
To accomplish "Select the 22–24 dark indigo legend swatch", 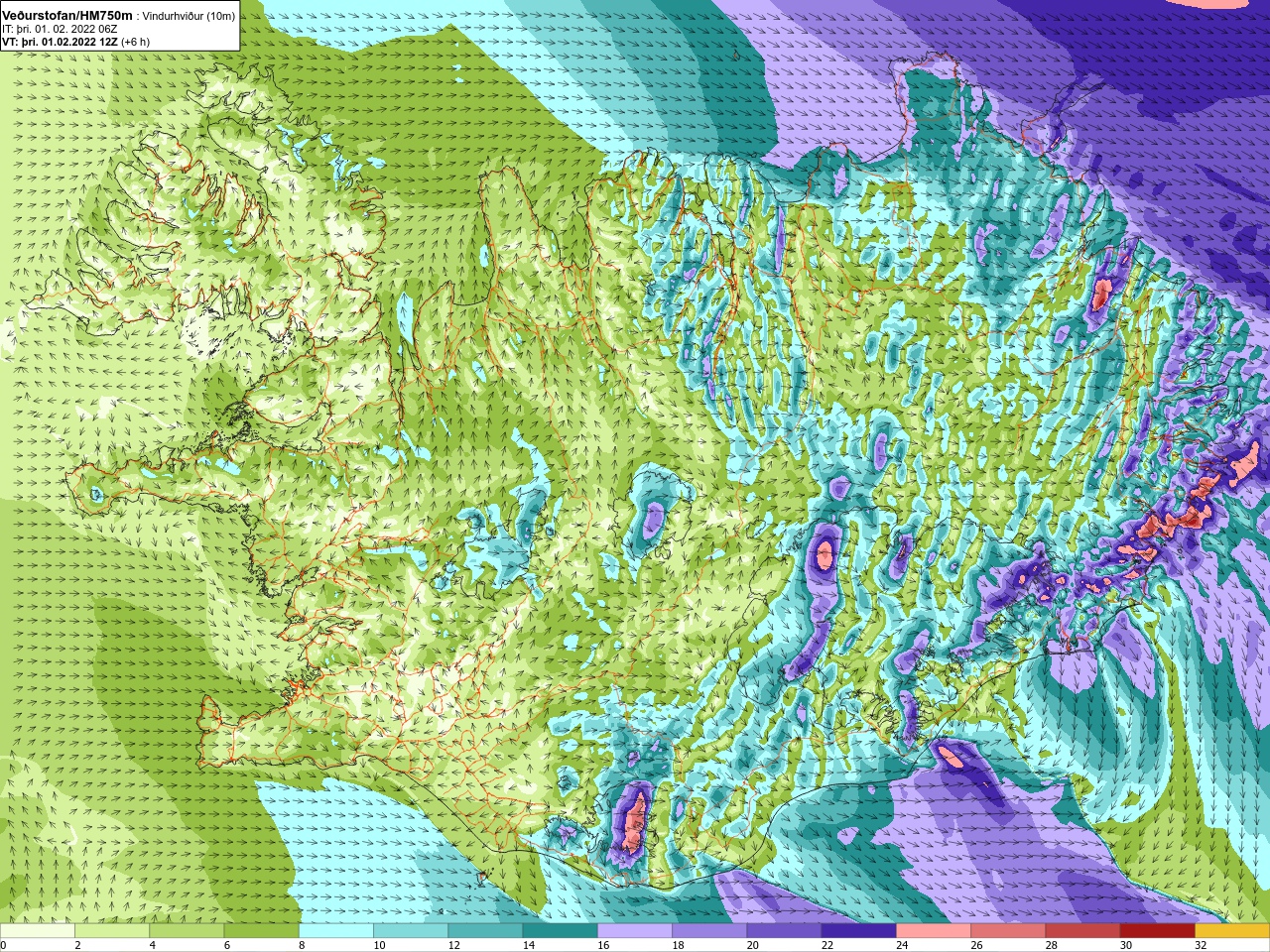I will [x=859, y=931].
